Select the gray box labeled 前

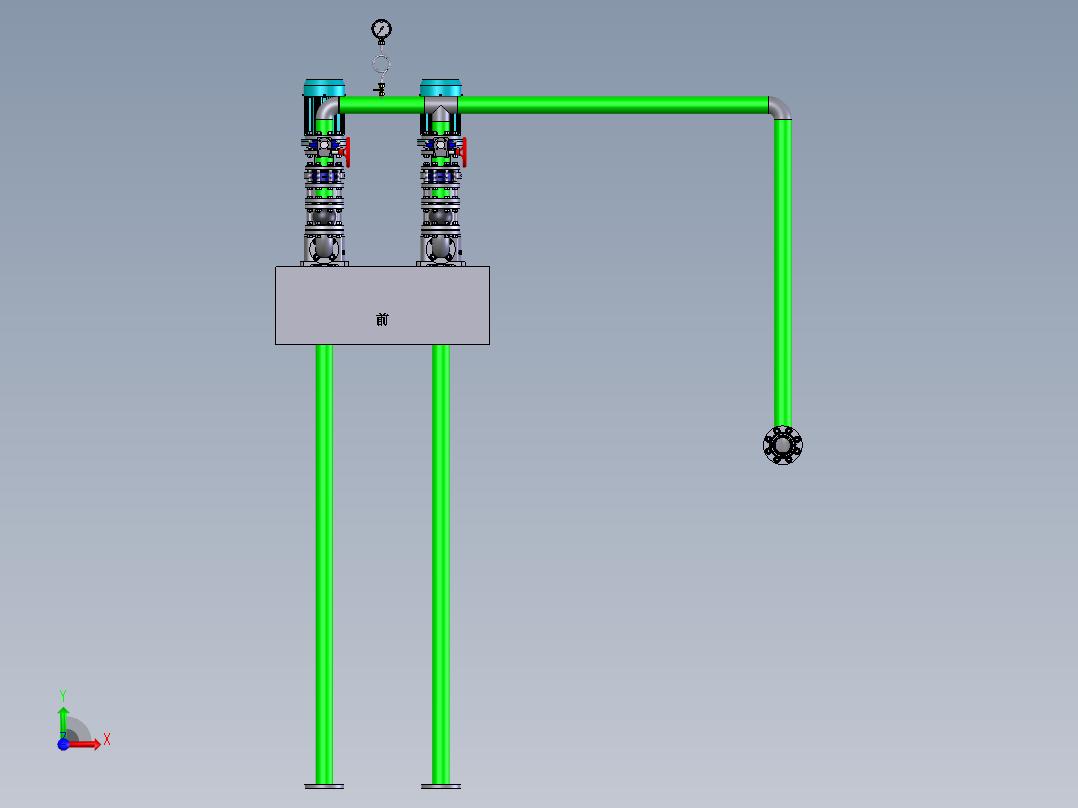pos(382,305)
